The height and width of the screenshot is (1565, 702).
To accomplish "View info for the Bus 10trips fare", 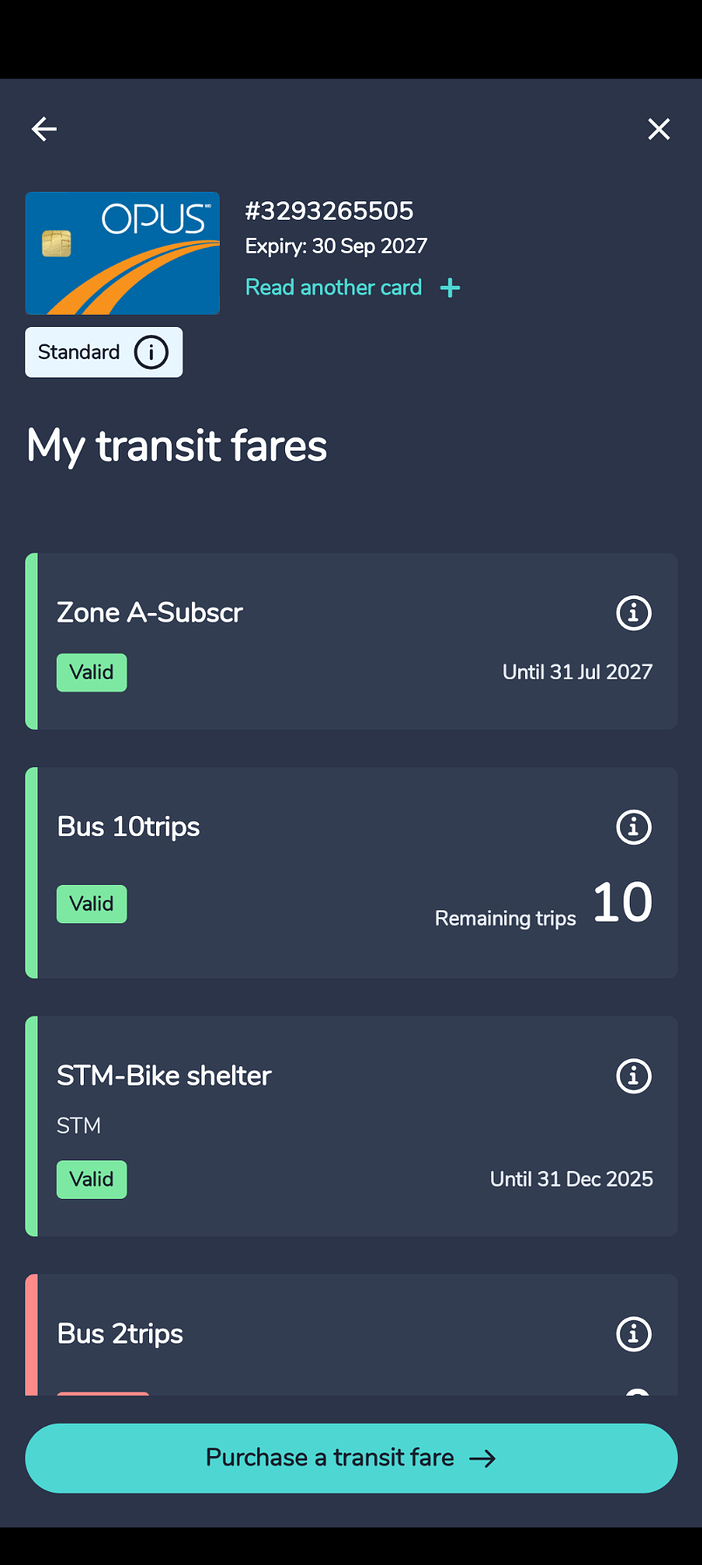I will tap(633, 827).
